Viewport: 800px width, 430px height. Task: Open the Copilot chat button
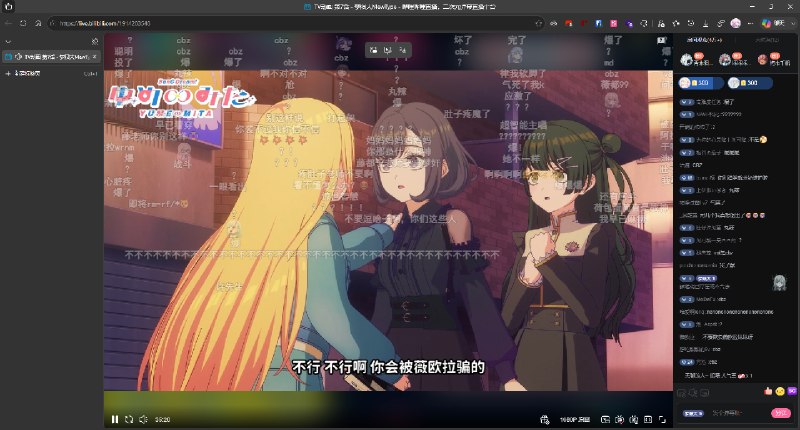point(773,23)
